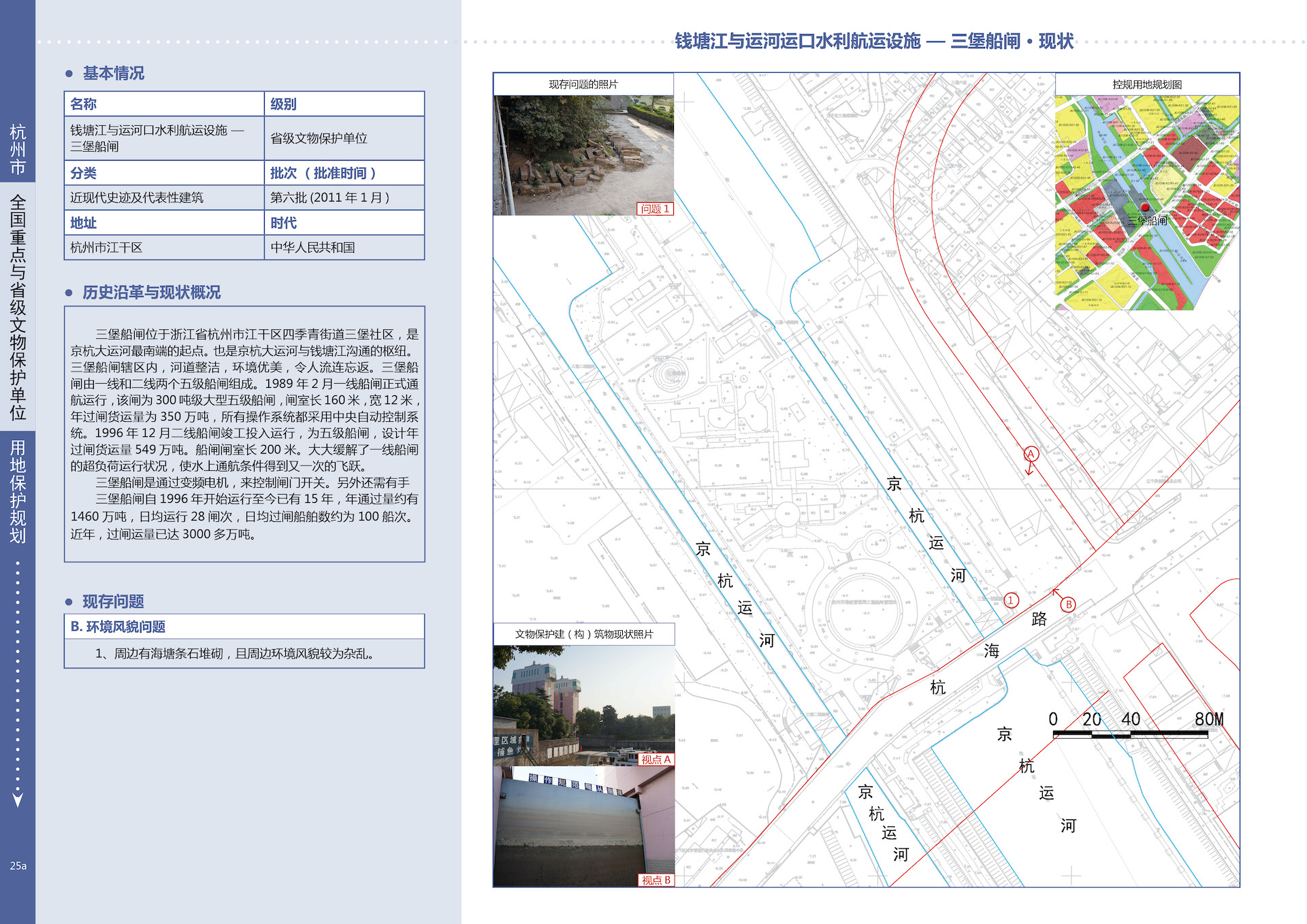Viewport: 1307px width, 924px height.
Task: Click the bullet before 基本情况 heading
Action: [69, 73]
